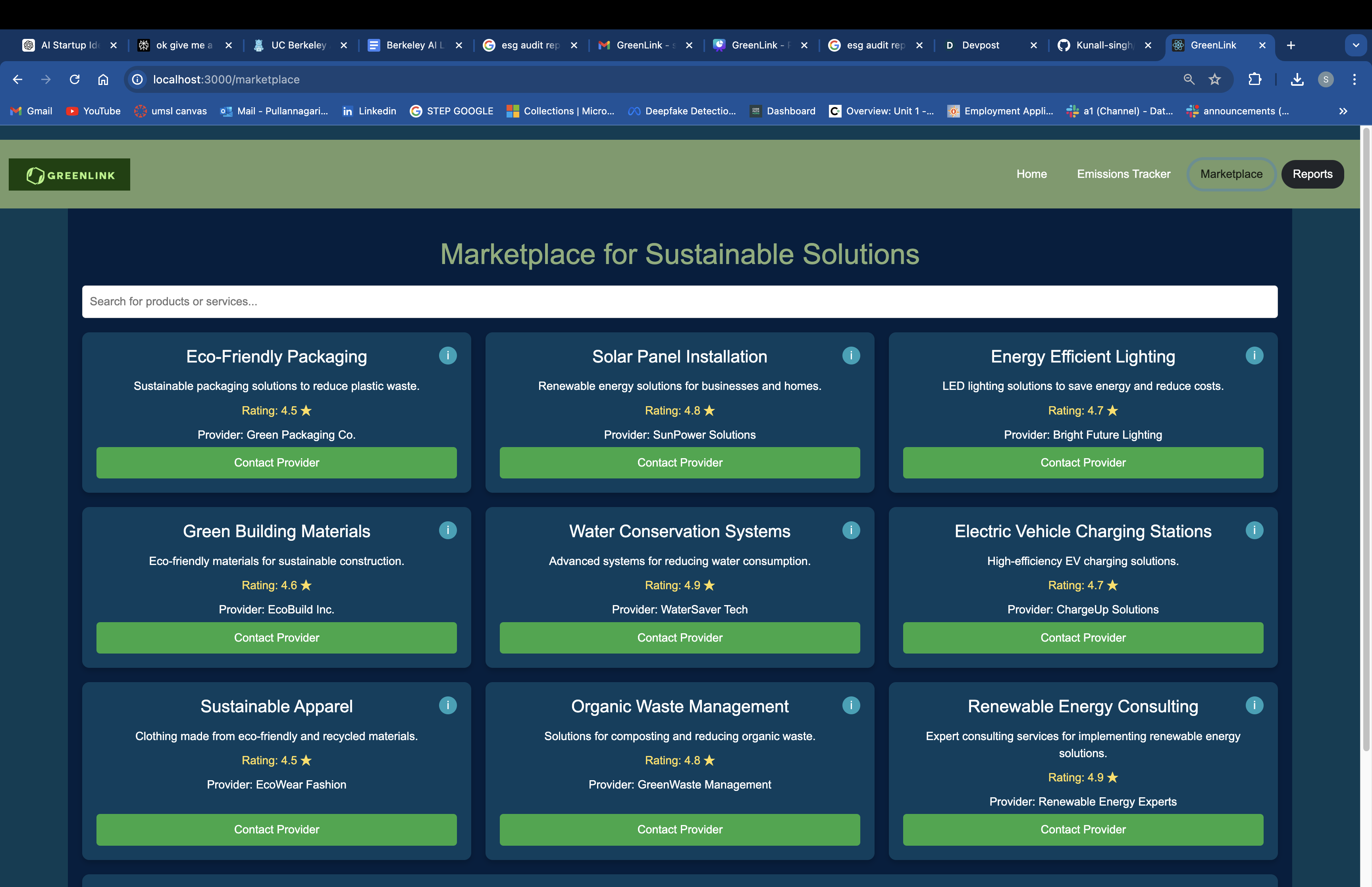Click the search products or services field

[x=679, y=301]
